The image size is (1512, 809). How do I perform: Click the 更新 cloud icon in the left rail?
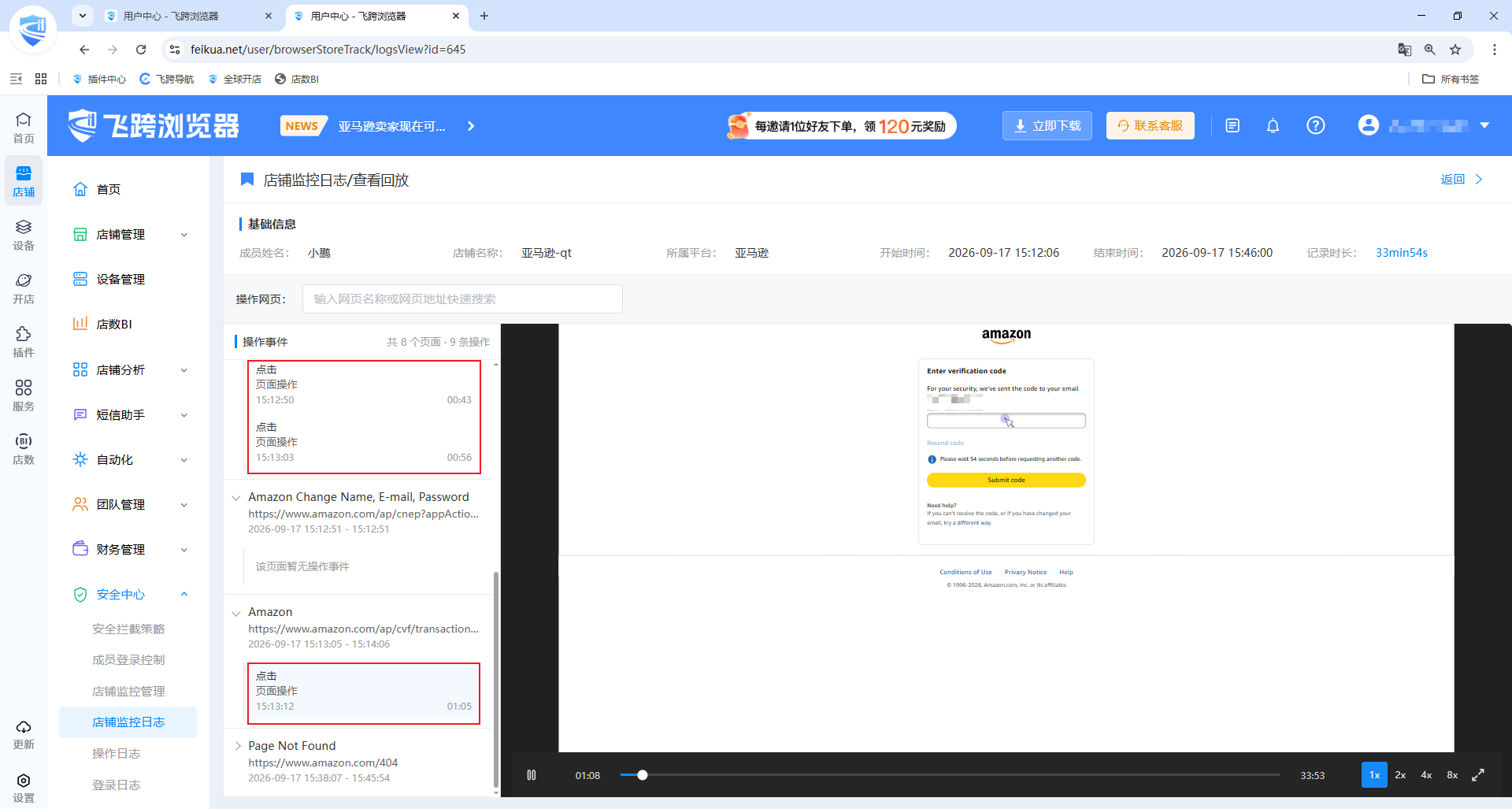point(24,734)
